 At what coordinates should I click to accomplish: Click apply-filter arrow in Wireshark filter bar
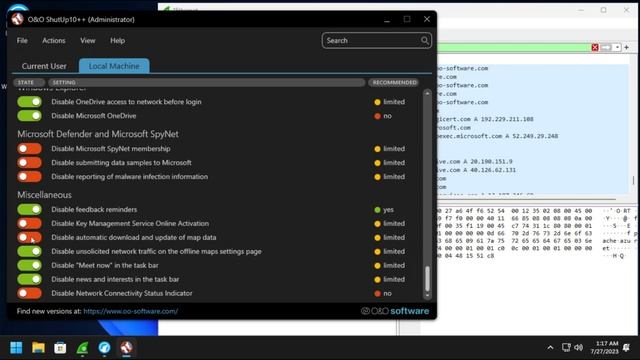606,47
